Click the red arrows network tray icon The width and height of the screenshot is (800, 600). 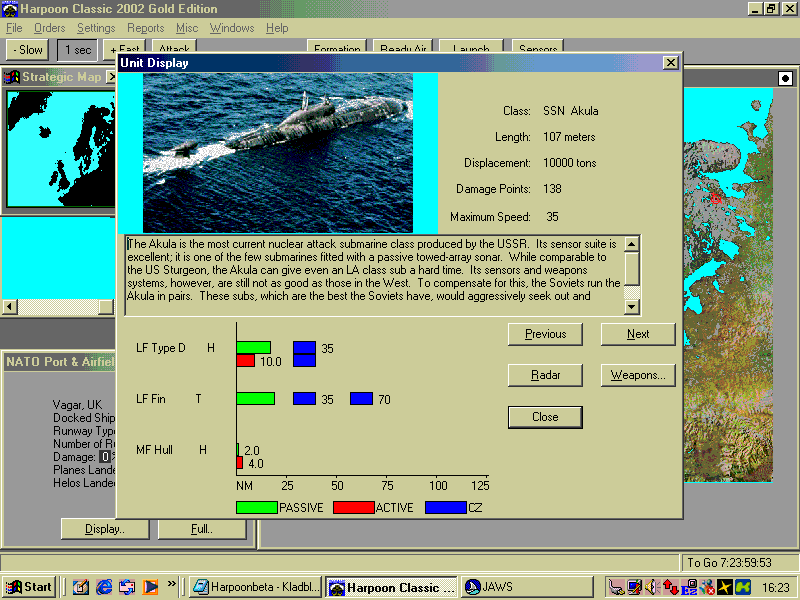click(x=670, y=587)
